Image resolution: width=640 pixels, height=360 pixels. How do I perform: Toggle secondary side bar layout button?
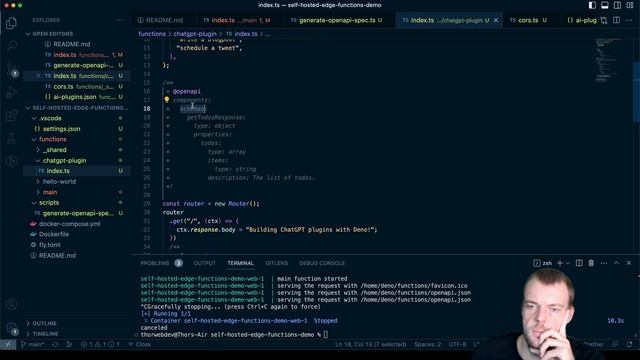click(x=617, y=5)
